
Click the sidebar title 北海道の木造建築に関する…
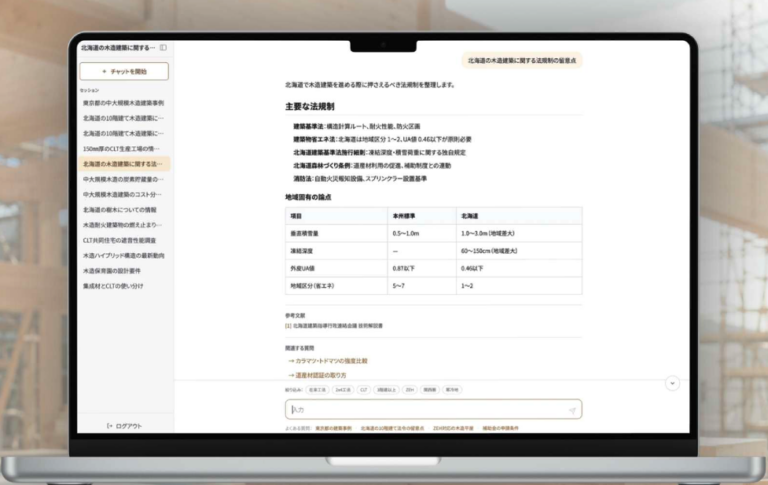118,48
